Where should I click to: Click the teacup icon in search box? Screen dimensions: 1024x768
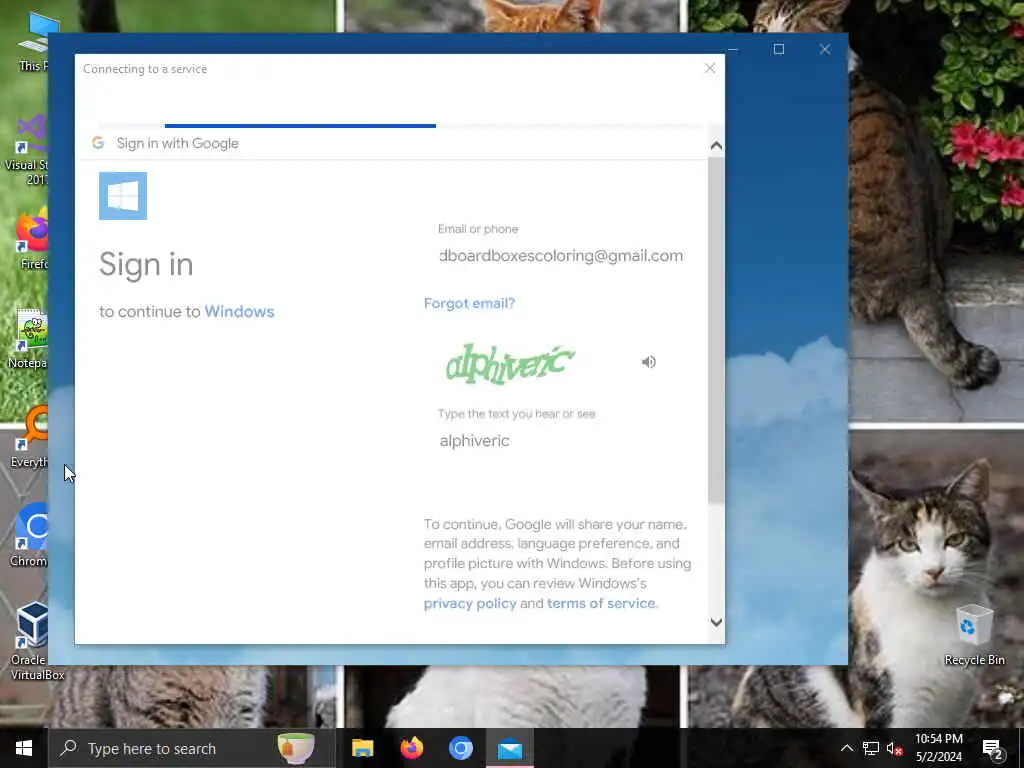(x=296, y=748)
